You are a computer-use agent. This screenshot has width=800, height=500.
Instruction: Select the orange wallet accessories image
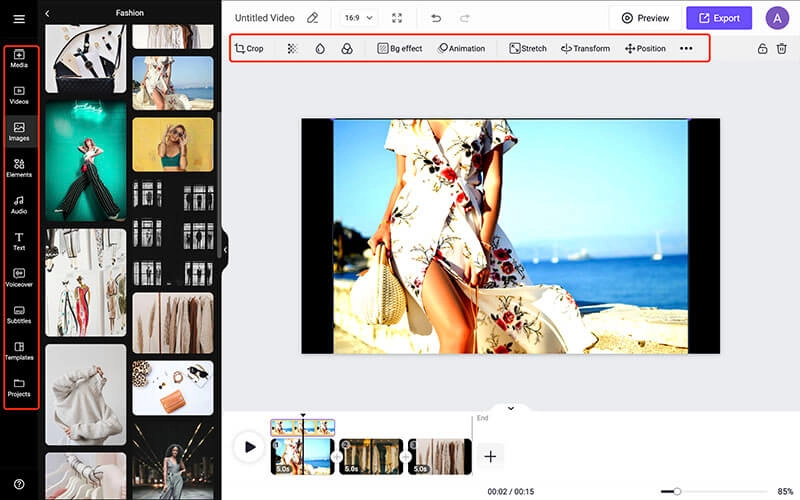click(x=173, y=388)
